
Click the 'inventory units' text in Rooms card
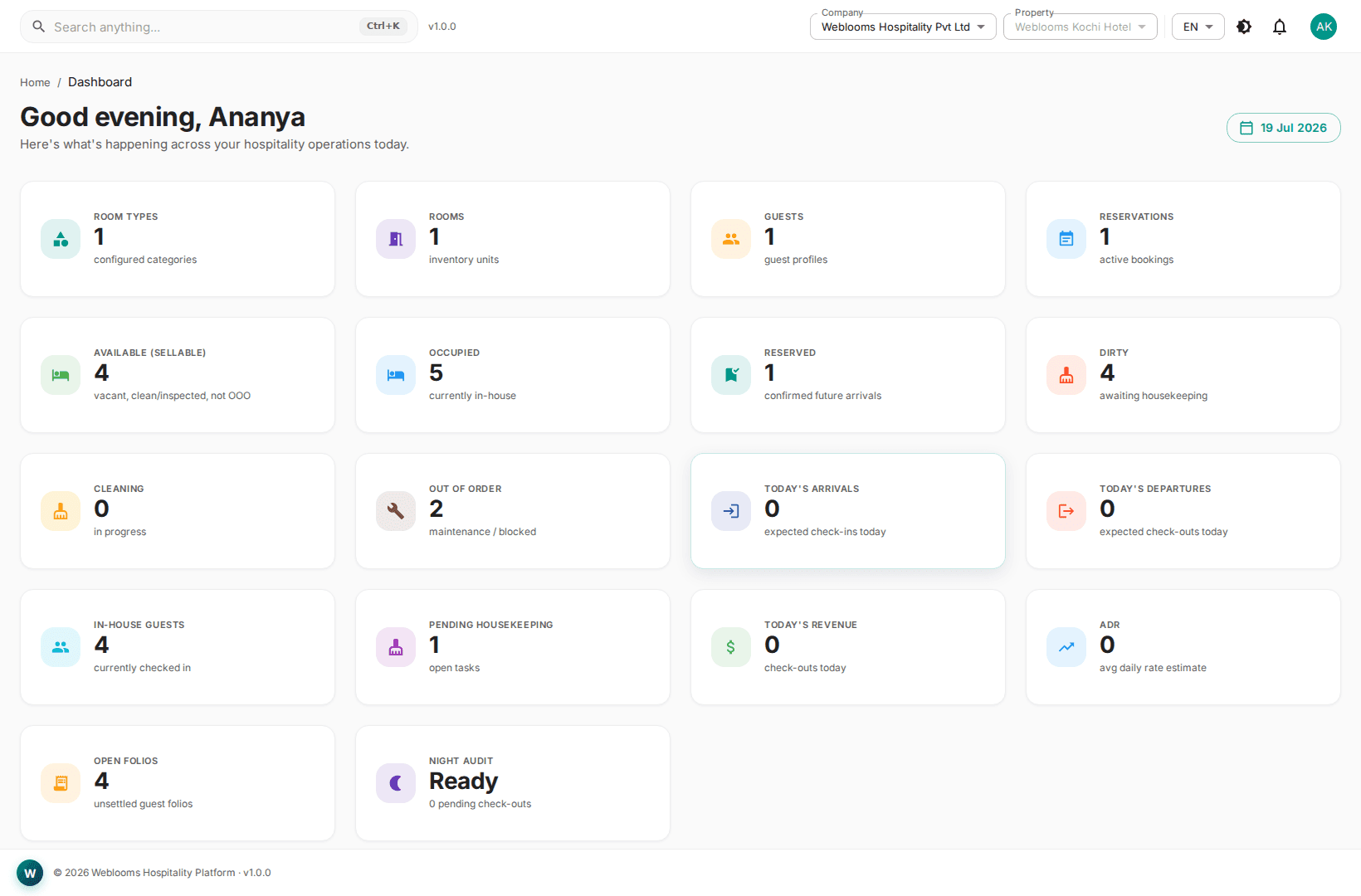click(464, 260)
